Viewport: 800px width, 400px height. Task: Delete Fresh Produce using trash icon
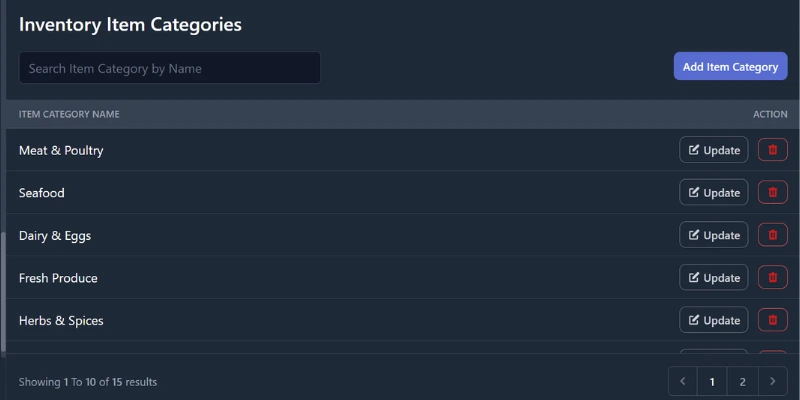point(772,277)
